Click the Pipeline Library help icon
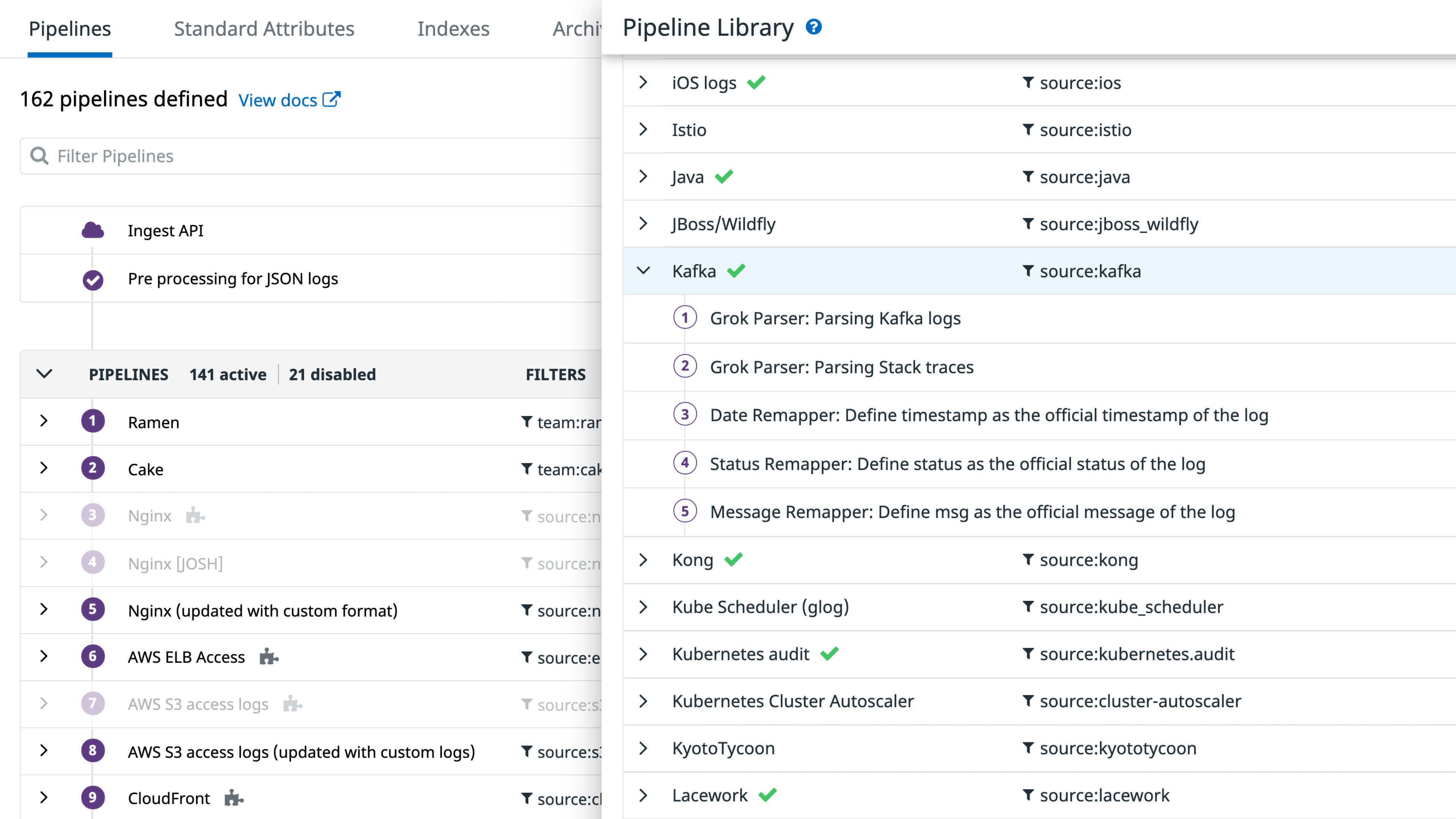 coord(813,27)
